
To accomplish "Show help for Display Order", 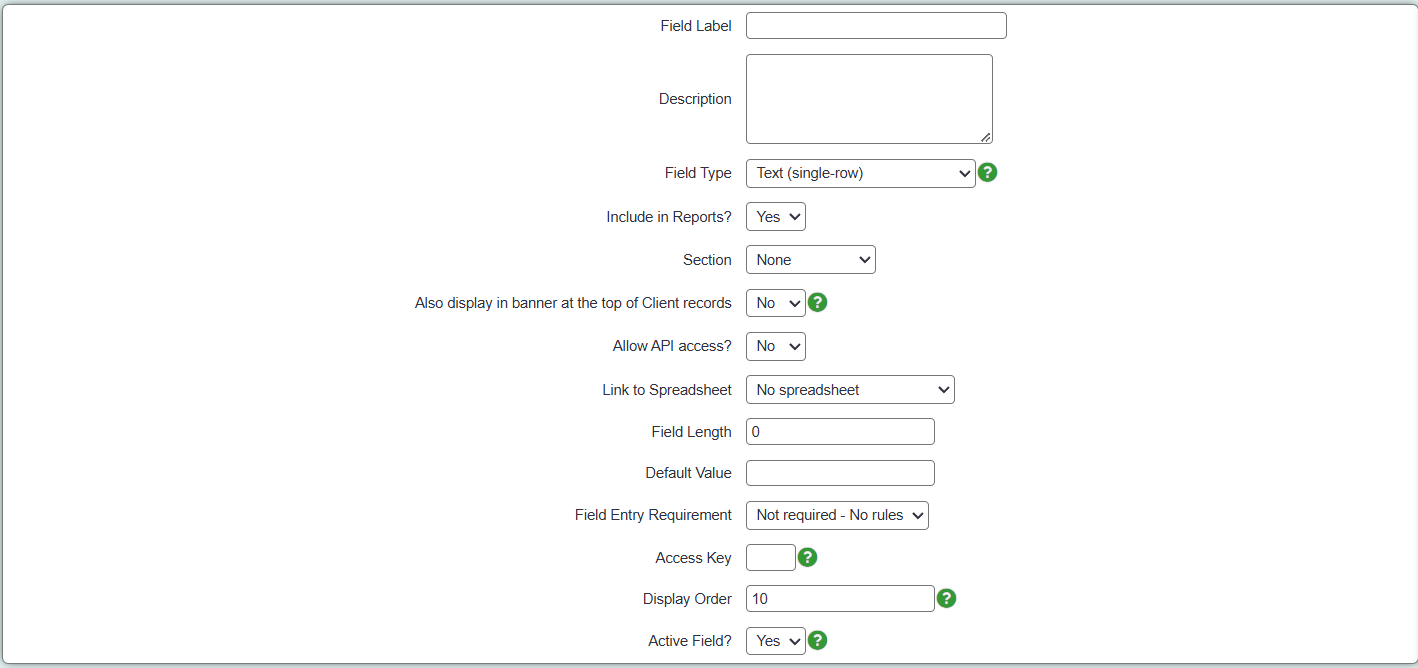I will coord(946,598).
